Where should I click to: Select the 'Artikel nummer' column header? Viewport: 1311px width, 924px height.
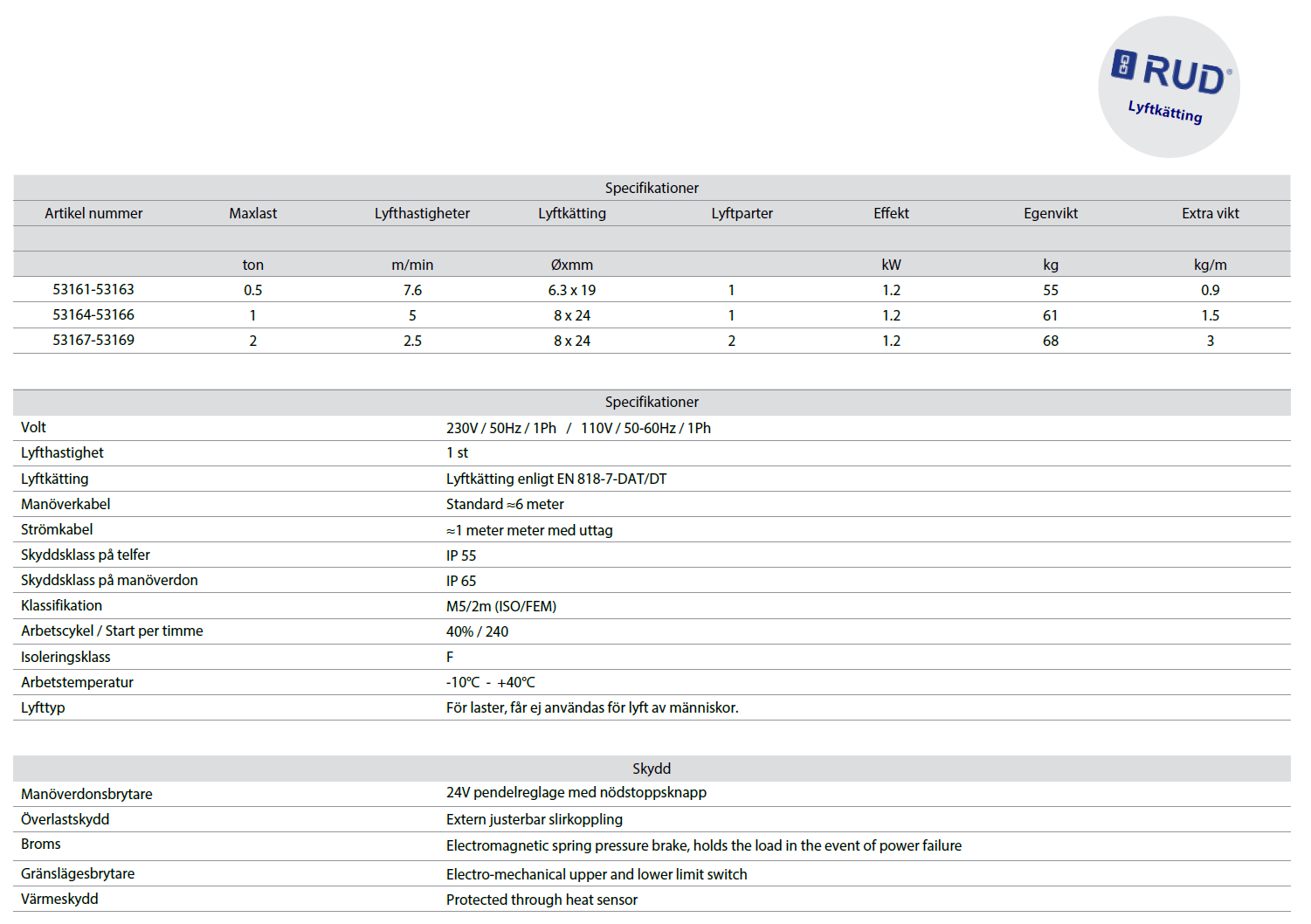click(93, 213)
